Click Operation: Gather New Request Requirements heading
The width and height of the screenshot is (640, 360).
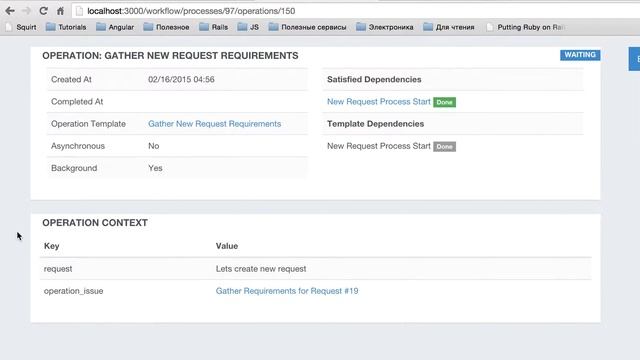pos(170,56)
